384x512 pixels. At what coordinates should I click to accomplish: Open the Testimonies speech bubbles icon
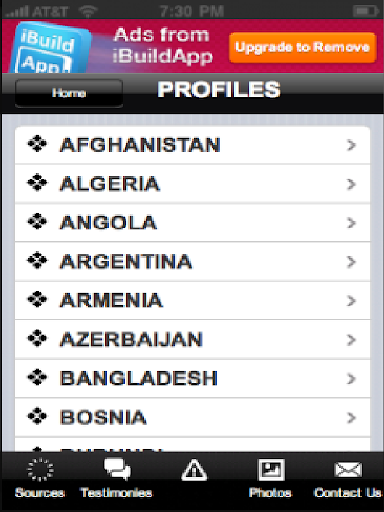point(117,469)
